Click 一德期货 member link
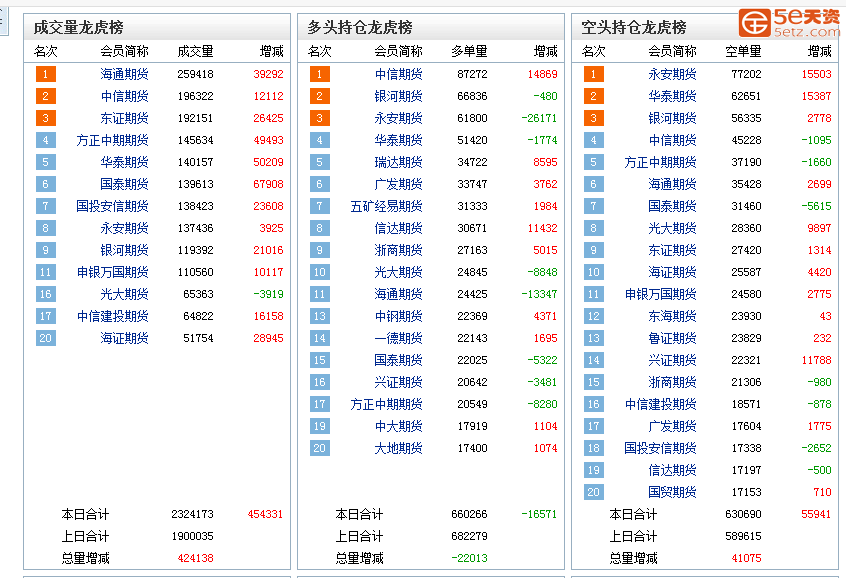 [x=398, y=338]
